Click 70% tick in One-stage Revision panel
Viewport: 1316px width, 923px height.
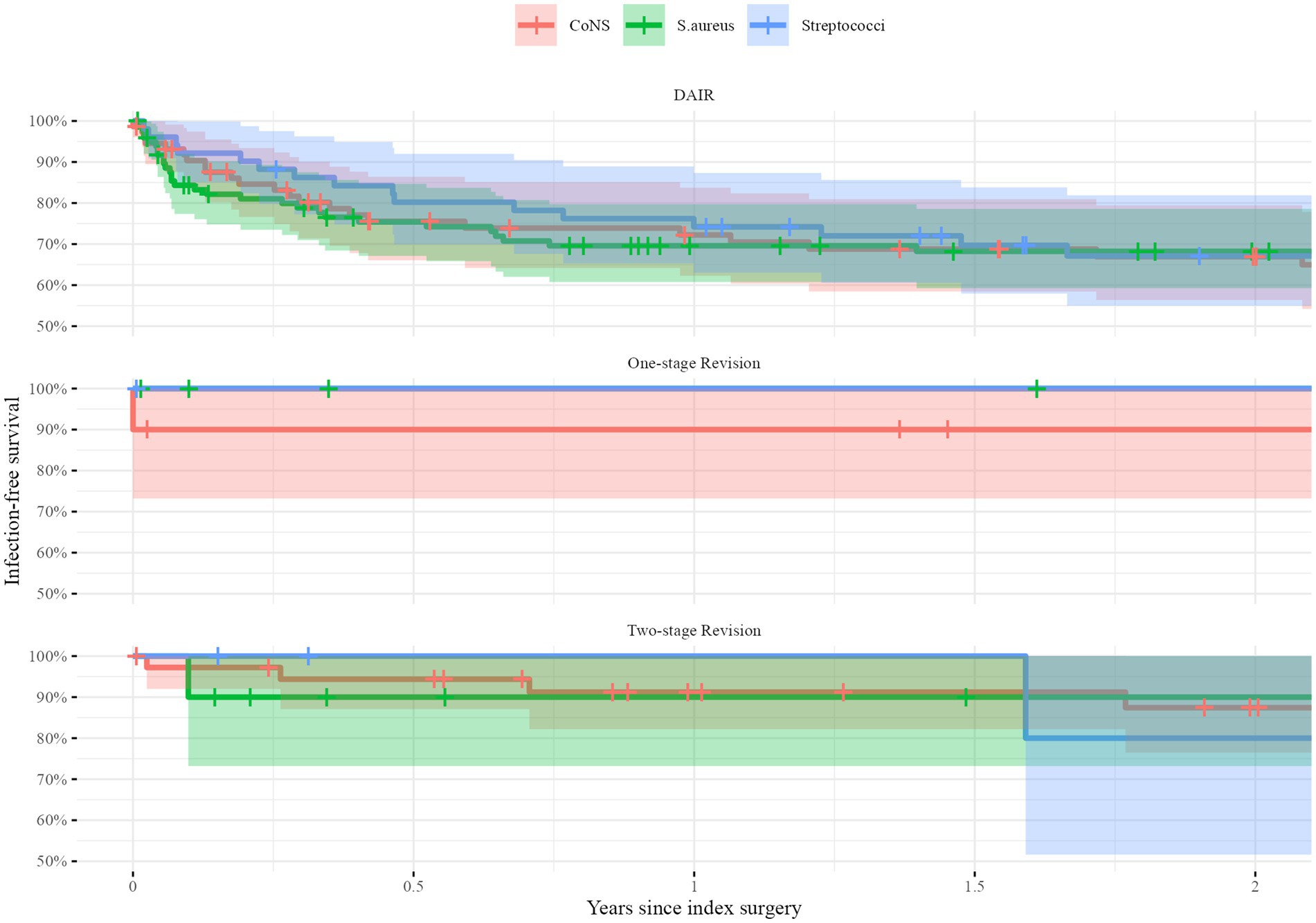click(x=51, y=512)
